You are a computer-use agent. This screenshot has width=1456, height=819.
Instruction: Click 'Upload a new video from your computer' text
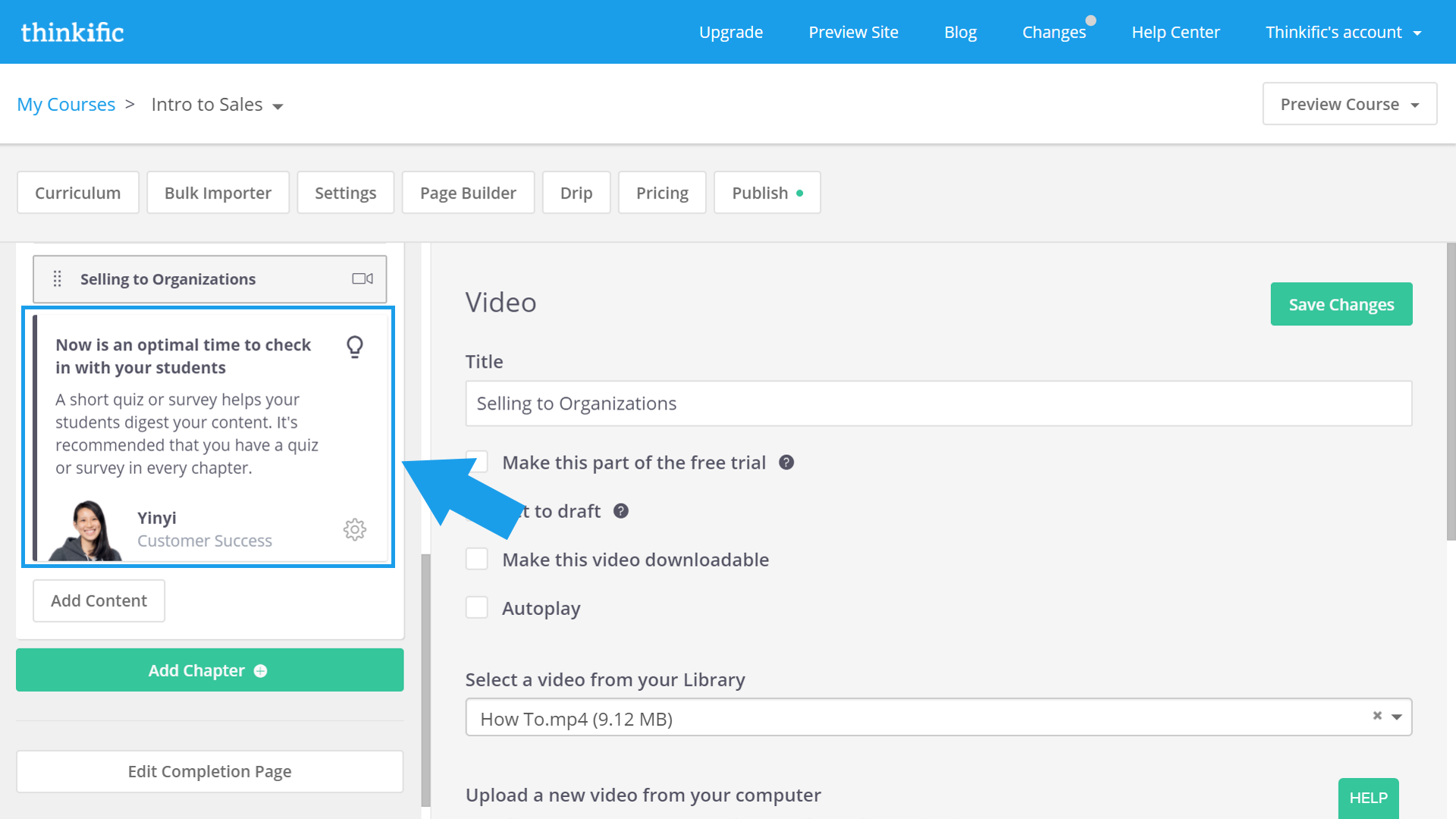point(643,795)
